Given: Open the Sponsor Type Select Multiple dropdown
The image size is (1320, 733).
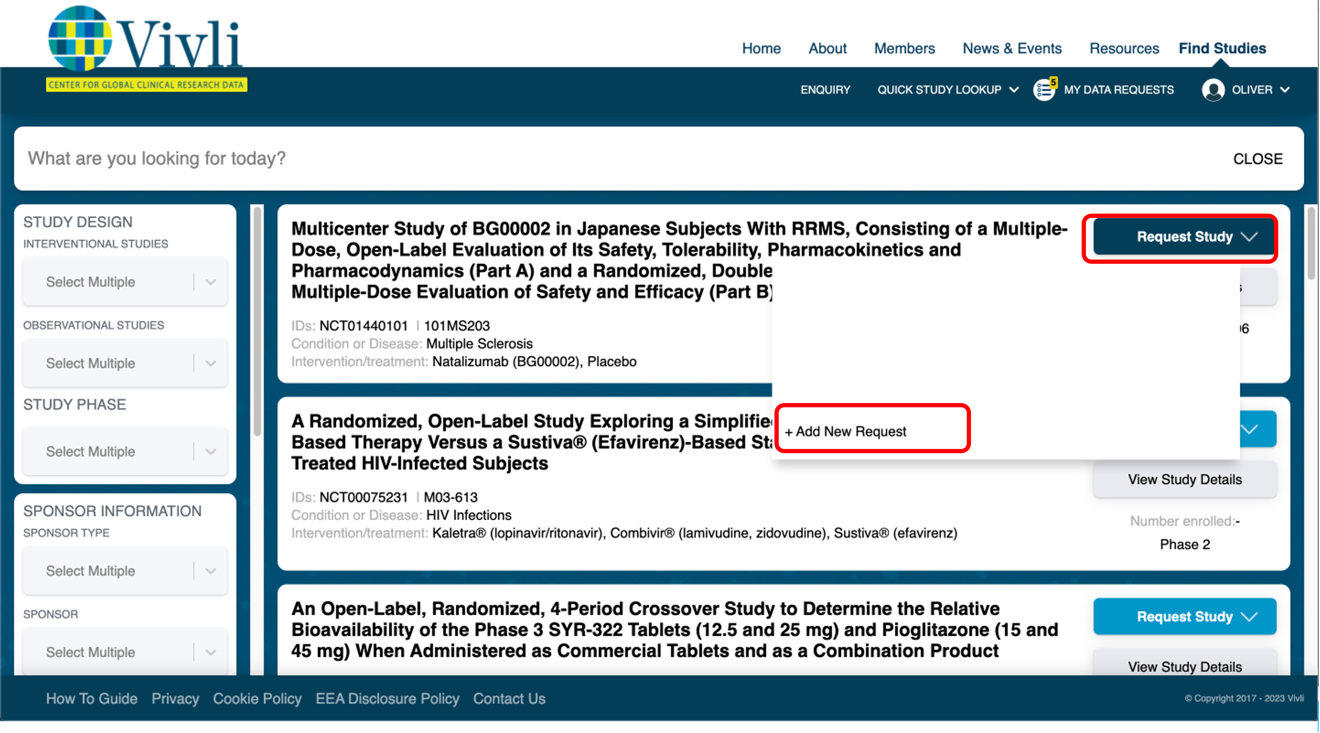Looking at the screenshot, I should (125, 571).
